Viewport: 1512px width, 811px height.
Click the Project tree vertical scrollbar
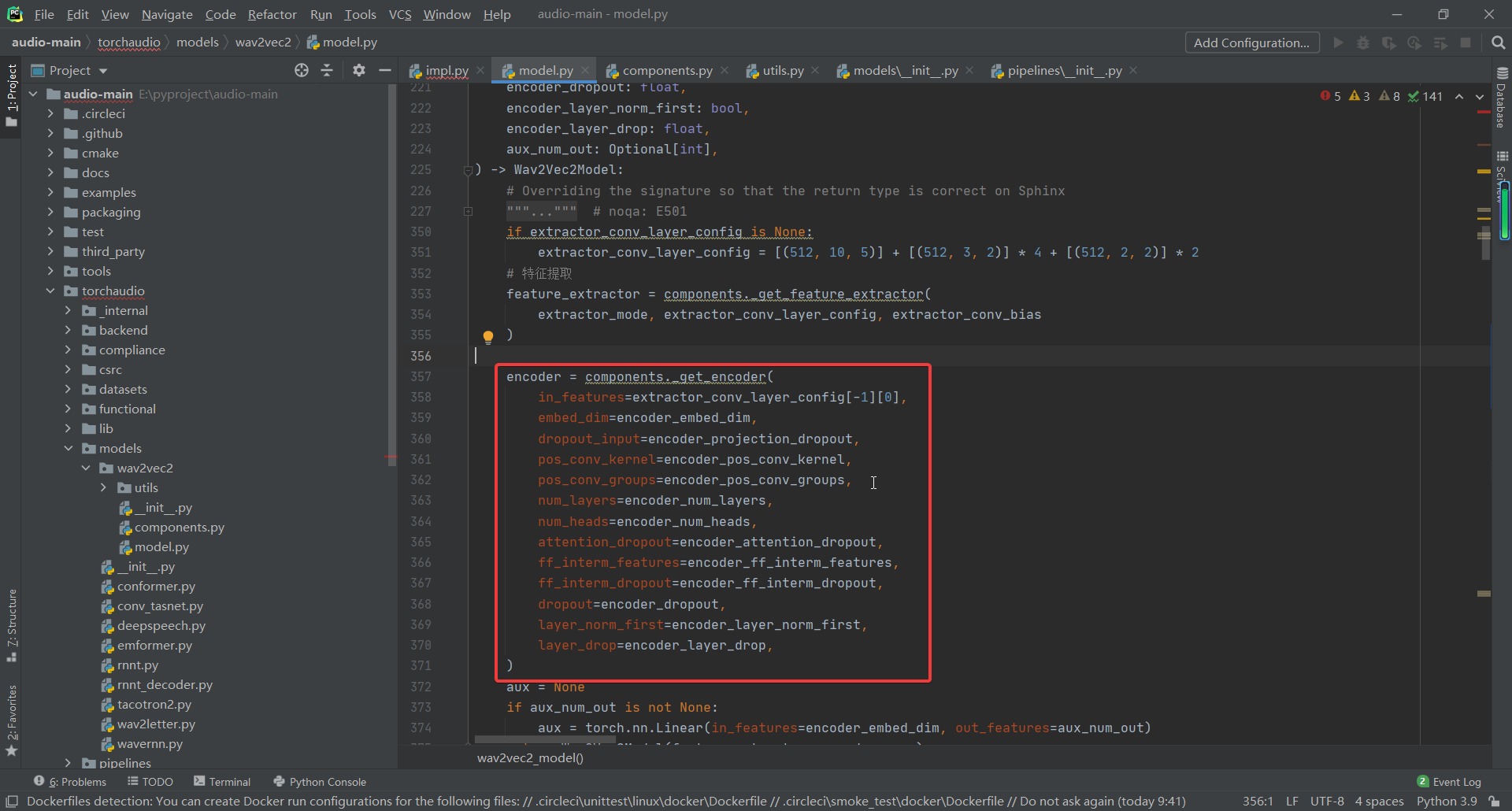point(391,276)
